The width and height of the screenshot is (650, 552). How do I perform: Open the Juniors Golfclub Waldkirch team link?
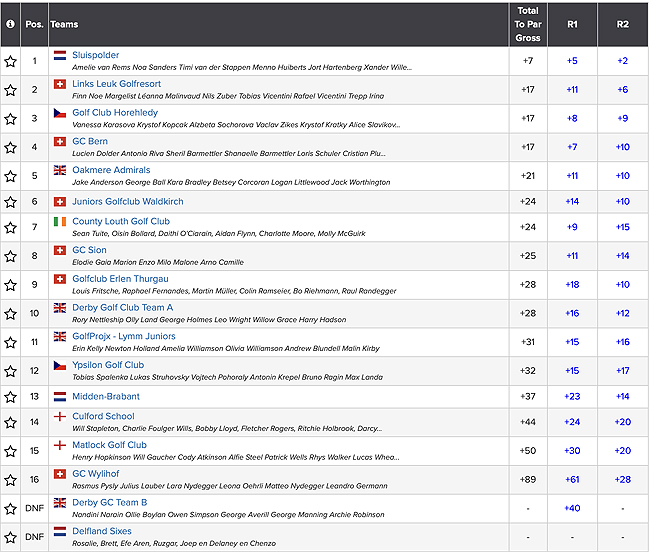[x=128, y=201]
